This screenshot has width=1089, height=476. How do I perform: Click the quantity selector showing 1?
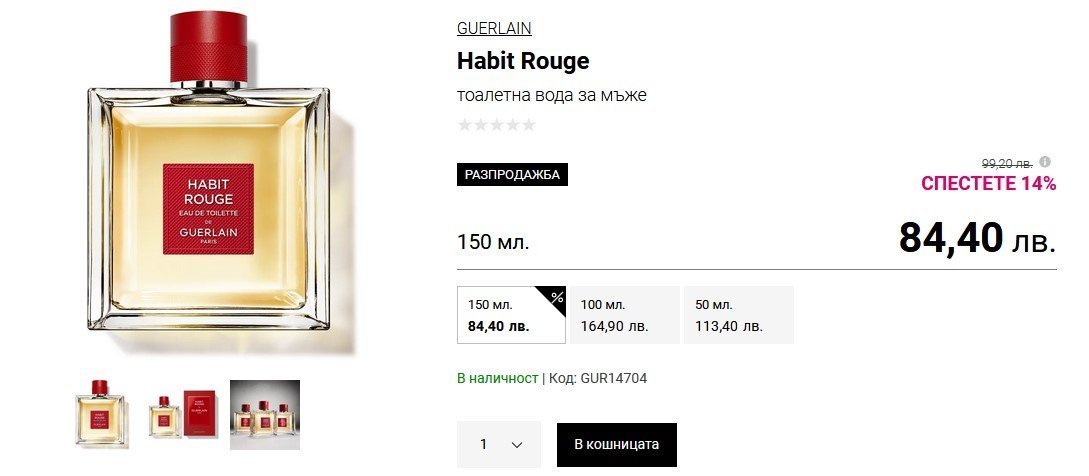click(499, 445)
